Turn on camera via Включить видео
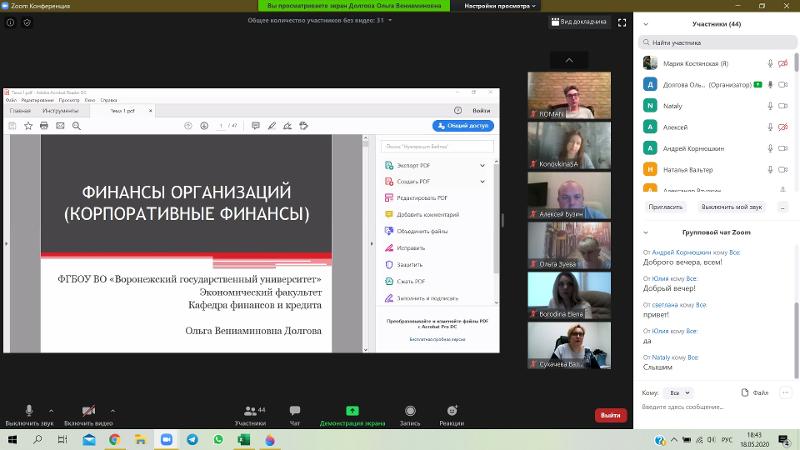 [x=88, y=411]
